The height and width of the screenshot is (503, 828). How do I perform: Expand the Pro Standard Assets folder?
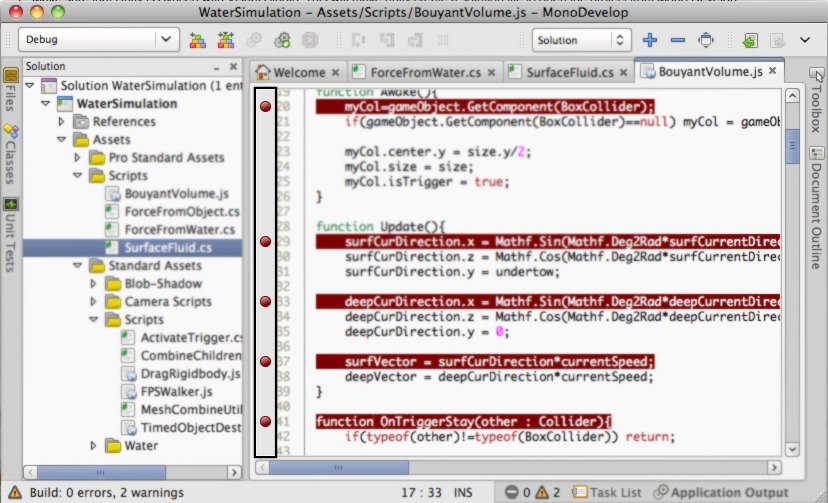tap(78, 158)
